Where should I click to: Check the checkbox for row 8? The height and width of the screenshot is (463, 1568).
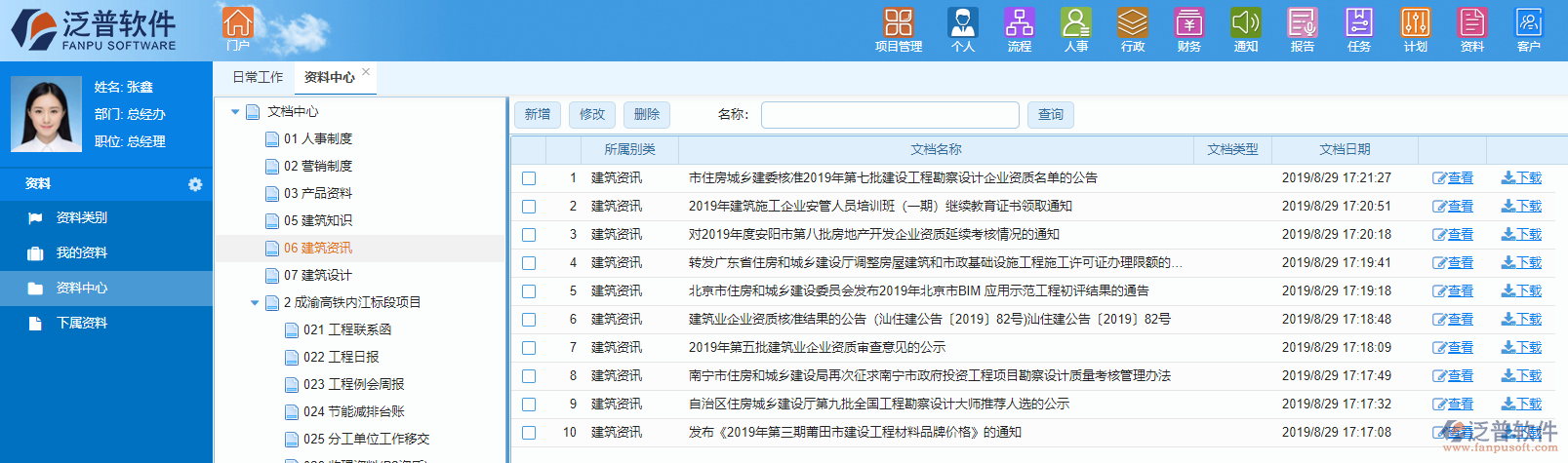pyautogui.click(x=529, y=376)
